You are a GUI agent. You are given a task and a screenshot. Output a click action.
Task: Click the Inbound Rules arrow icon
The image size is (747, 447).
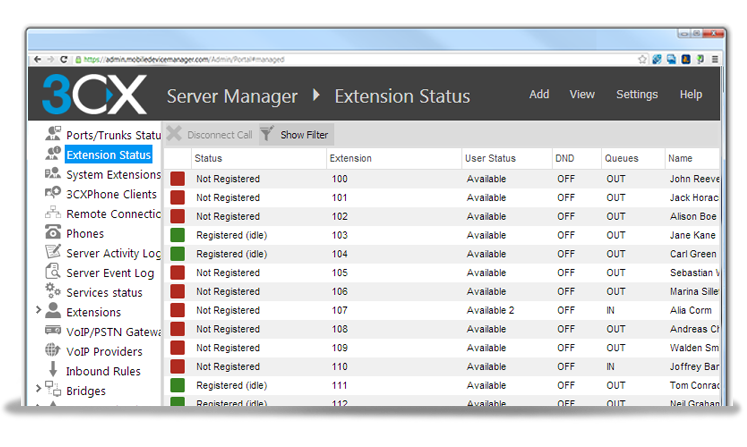pyautogui.click(x=53, y=369)
